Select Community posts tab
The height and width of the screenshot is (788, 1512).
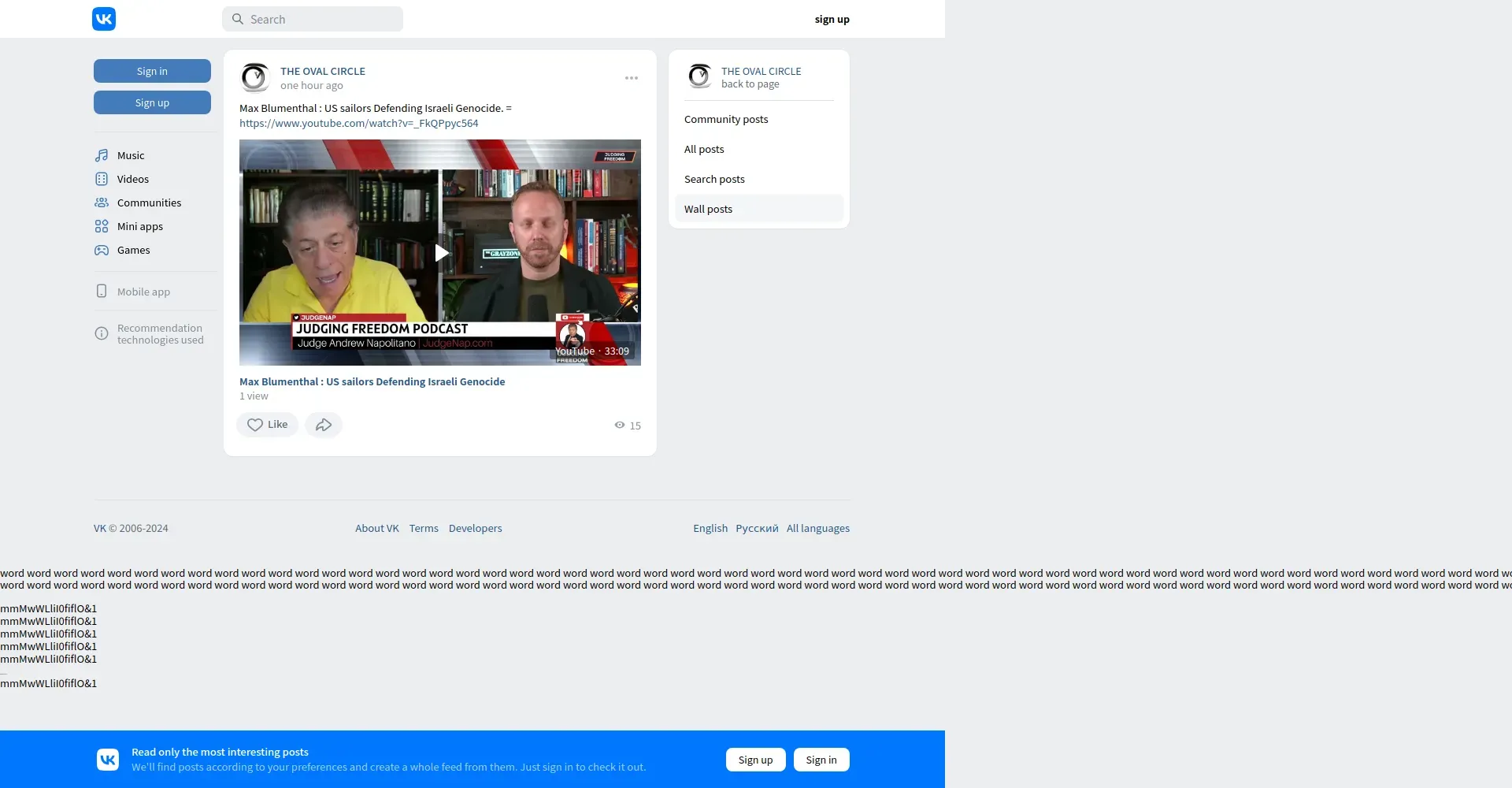(759, 119)
